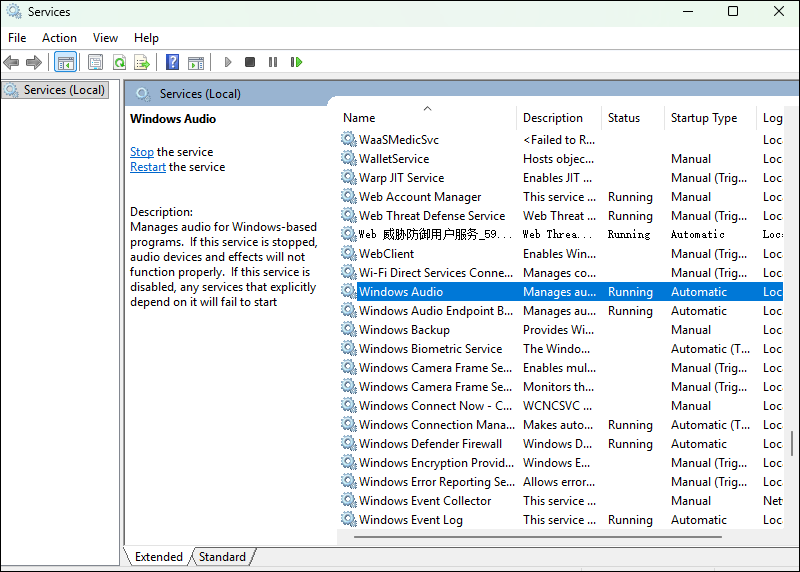This screenshot has width=800, height=572.
Task: Click gear icon beside WebClient
Action: (348, 253)
